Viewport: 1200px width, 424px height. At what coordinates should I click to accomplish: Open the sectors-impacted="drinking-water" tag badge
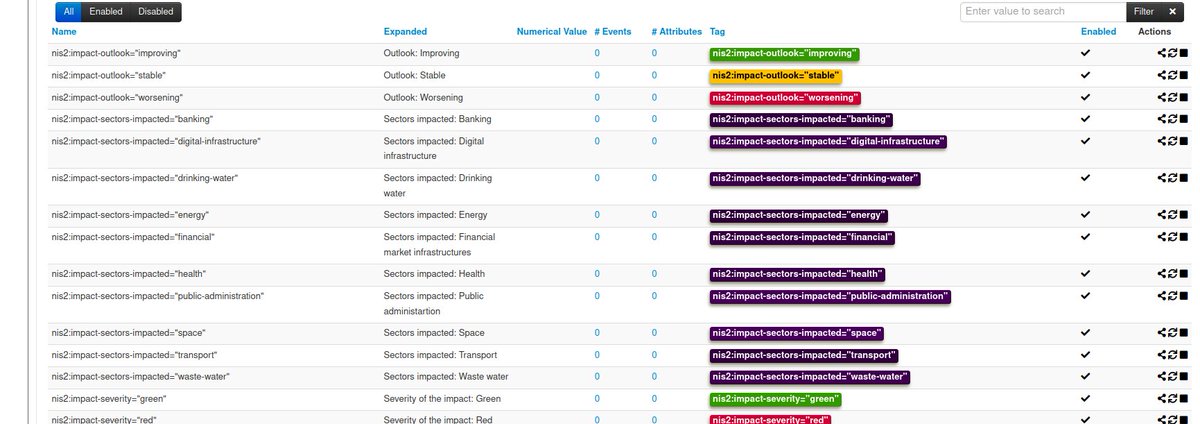(815, 178)
